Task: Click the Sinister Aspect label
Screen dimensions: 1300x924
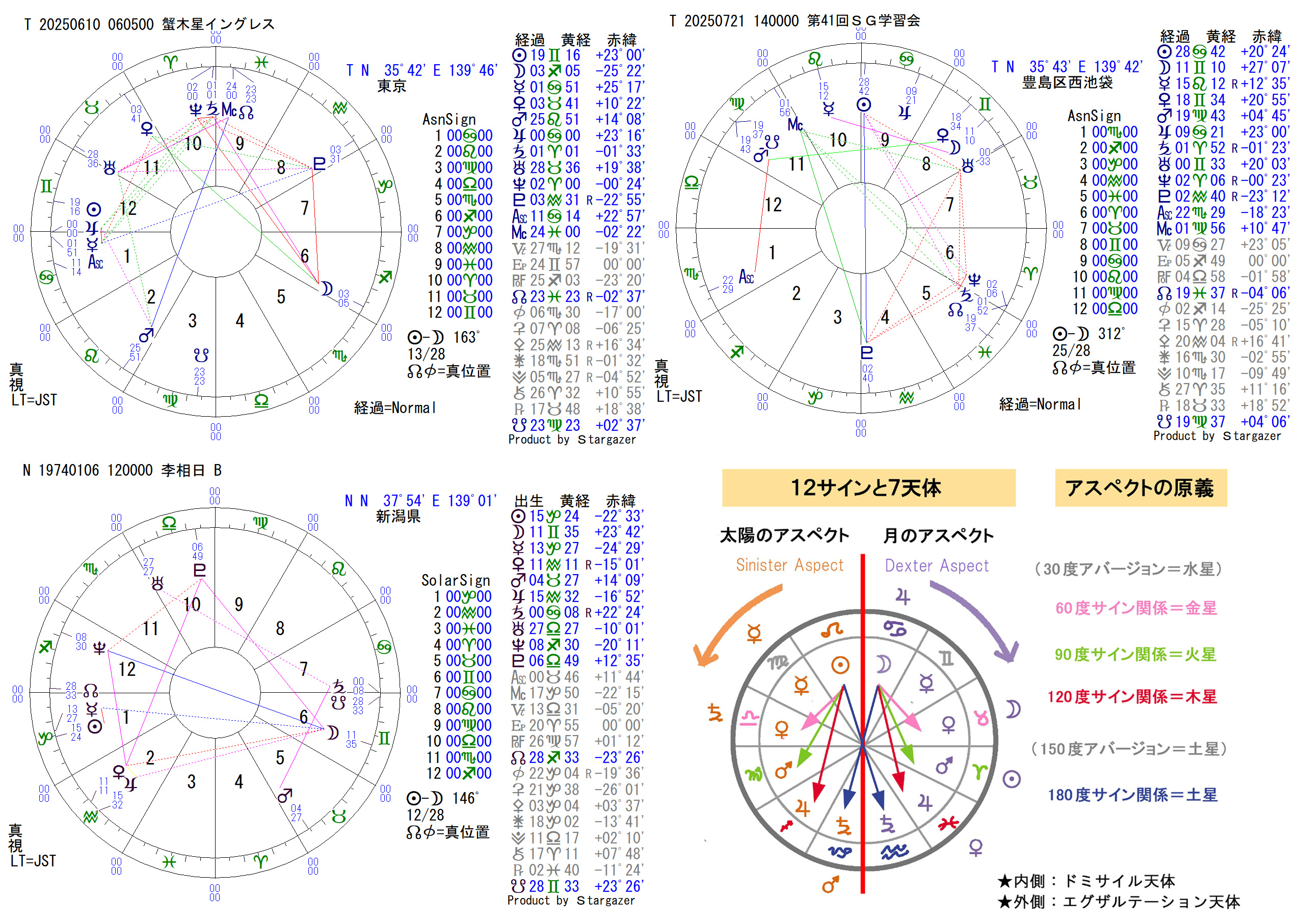Action: click(x=789, y=565)
